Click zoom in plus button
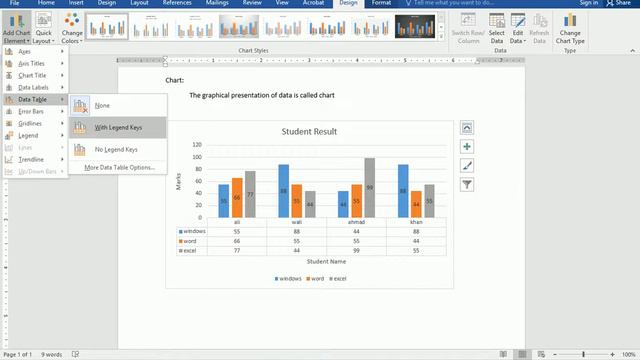This screenshot has height=360, width=640. [x=612, y=354]
